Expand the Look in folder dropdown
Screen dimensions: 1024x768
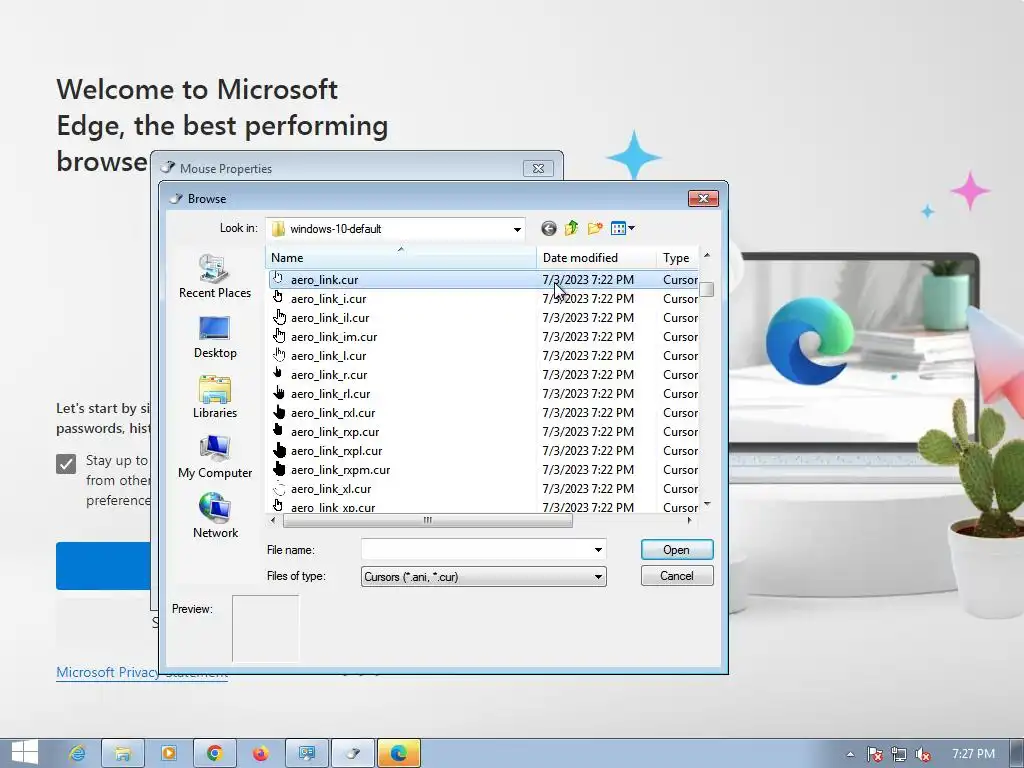tap(517, 229)
